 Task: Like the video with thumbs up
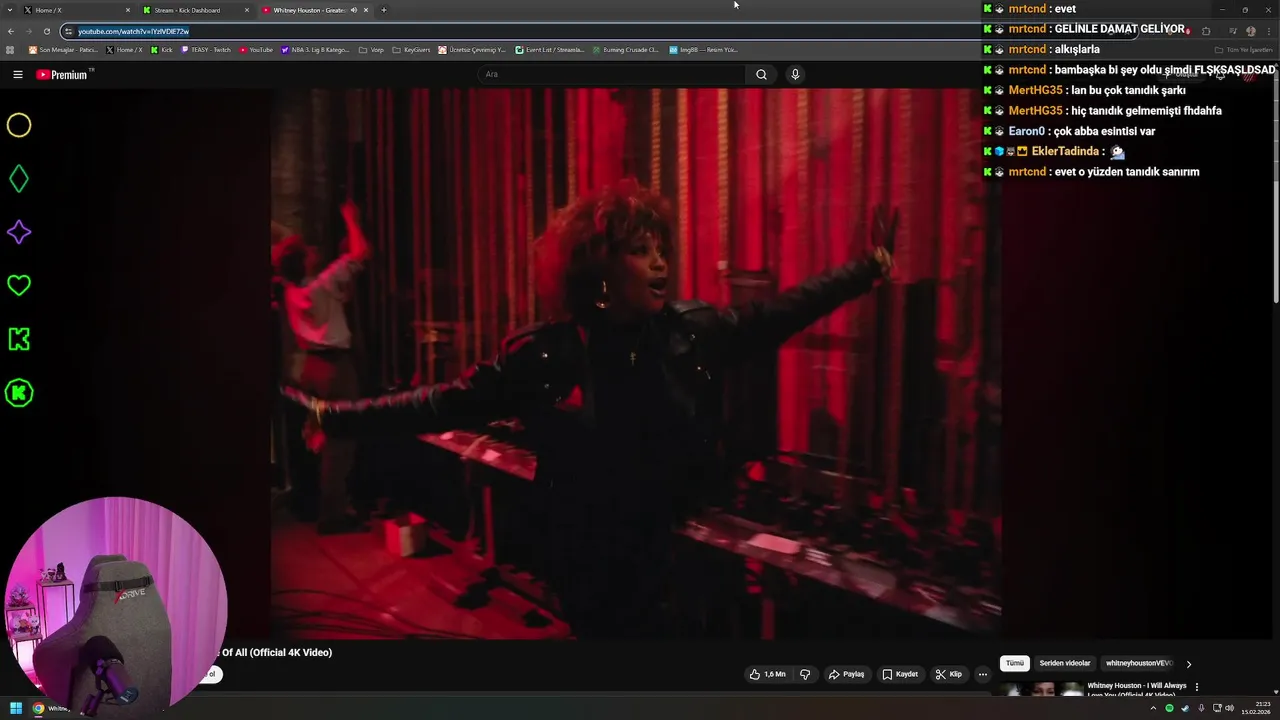(x=768, y=674)
